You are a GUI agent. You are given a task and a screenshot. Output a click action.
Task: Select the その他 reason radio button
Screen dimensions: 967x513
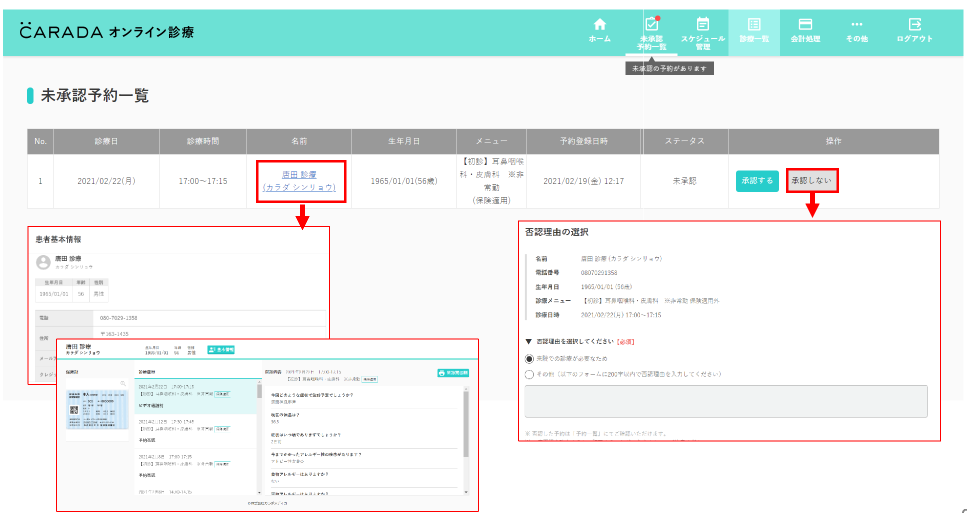(x=530, y=374)
